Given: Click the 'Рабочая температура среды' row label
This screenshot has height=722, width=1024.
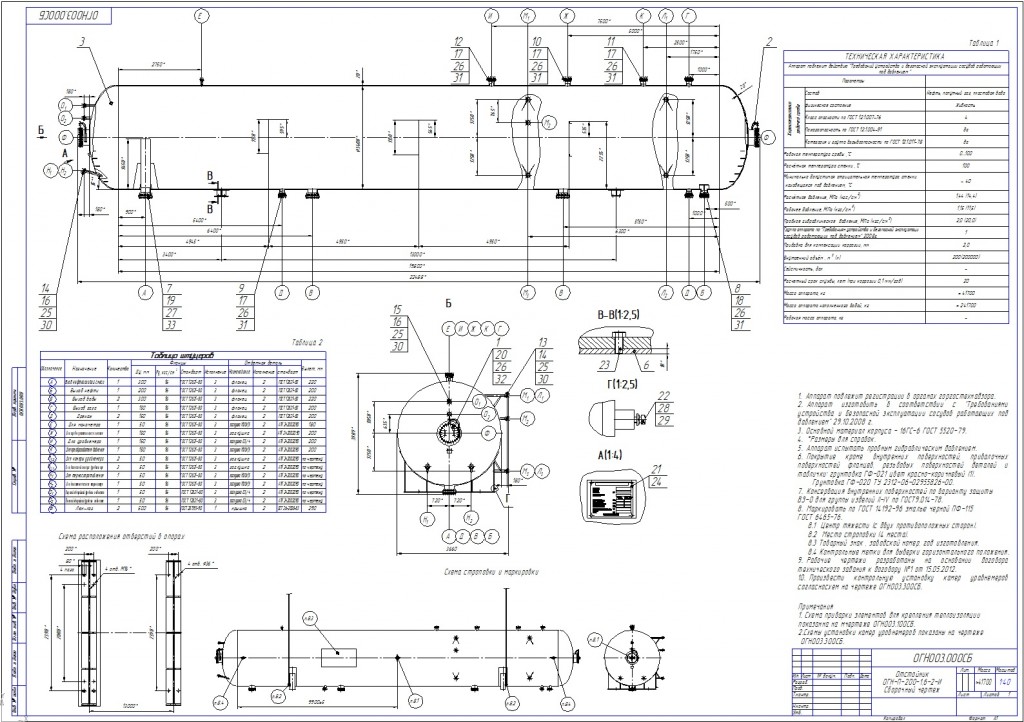Looking at the screenshot, I should [820, 153].
